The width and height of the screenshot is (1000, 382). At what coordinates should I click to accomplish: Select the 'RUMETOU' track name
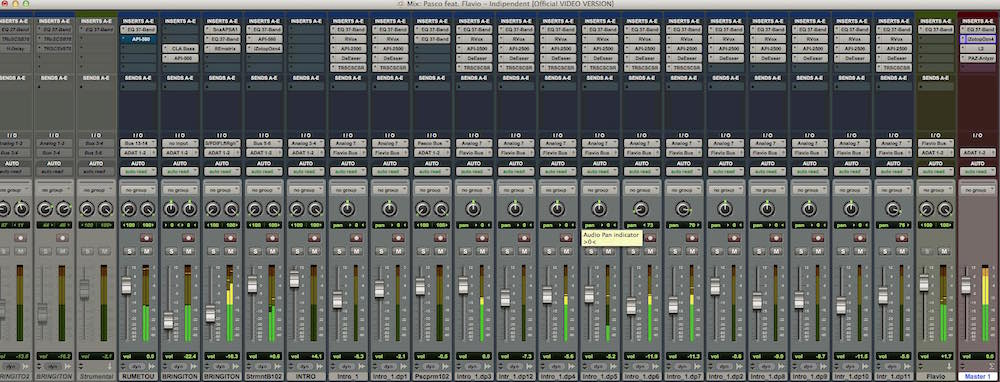138,376
